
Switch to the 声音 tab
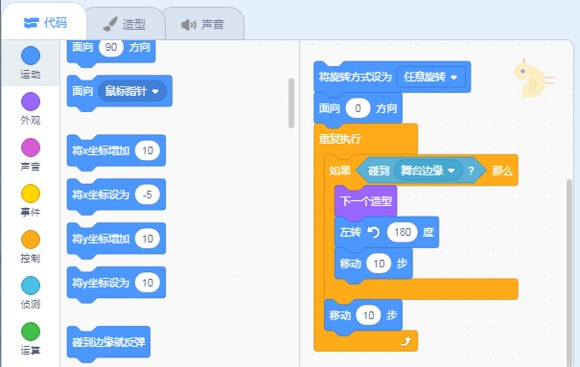203,24
